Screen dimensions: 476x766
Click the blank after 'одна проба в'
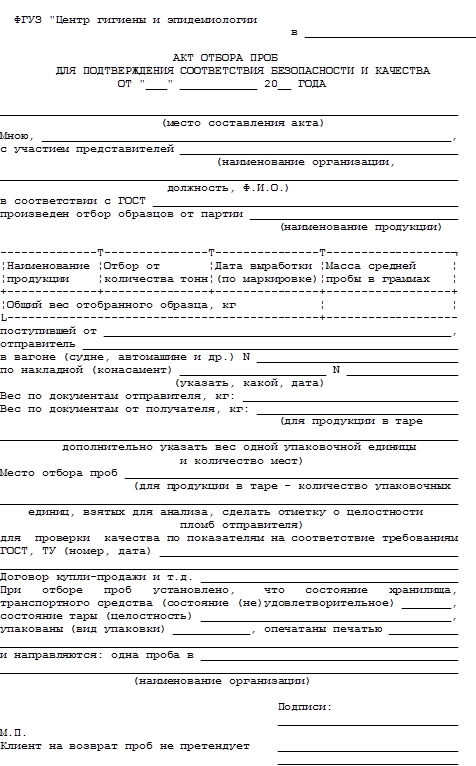329,656
